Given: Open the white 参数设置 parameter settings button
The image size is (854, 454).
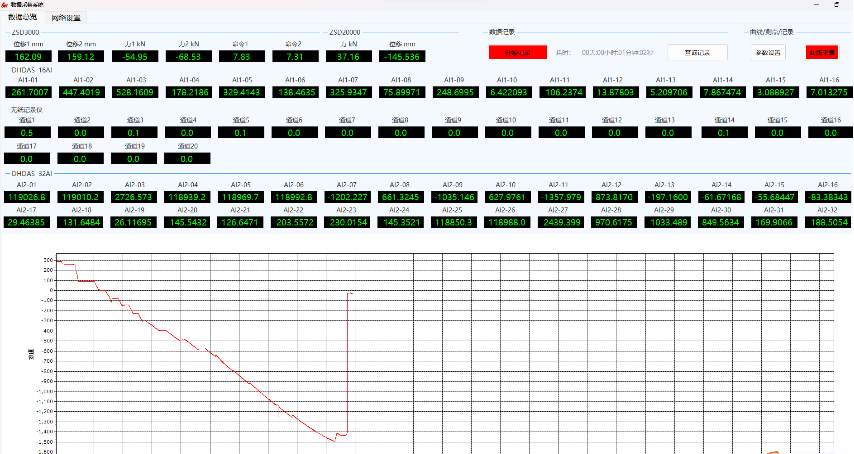Looking at the screenshot, I should click(768, 52).
